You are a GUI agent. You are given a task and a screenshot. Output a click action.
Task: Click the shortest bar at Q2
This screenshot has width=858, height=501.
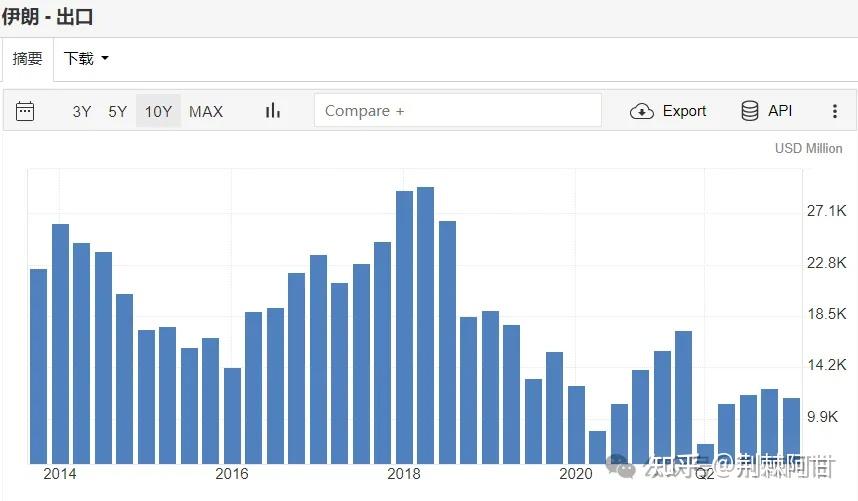[x=705, y=454]
